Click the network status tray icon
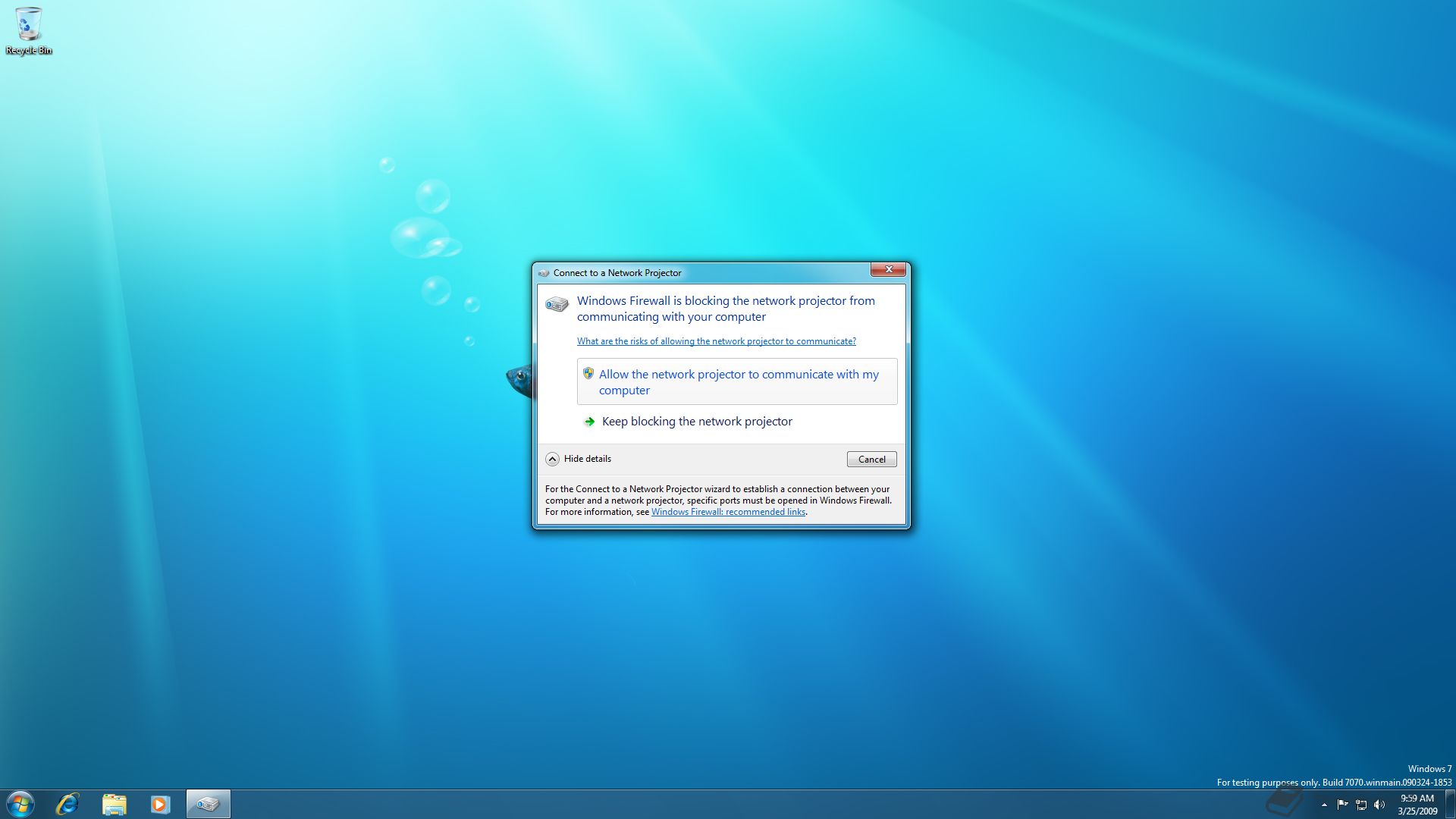 pyautogui.click(x=1361, y=805)
